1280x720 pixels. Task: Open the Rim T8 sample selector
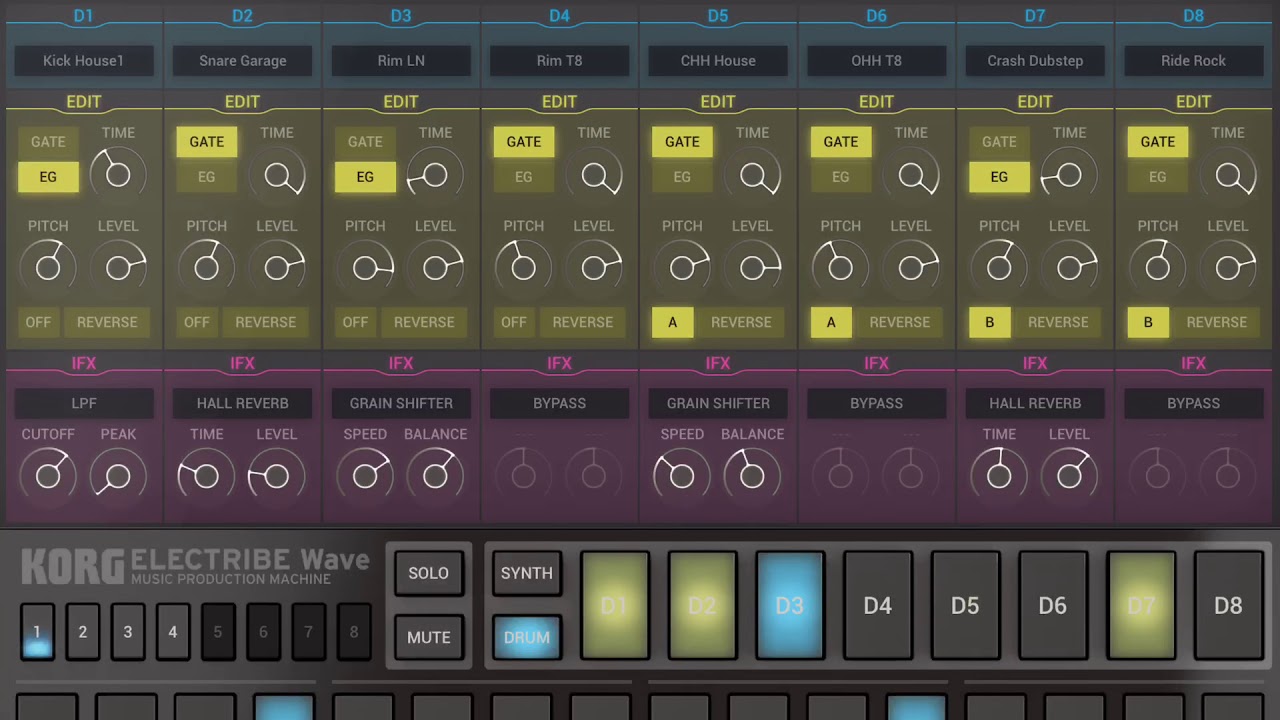(x=559, y=60)
